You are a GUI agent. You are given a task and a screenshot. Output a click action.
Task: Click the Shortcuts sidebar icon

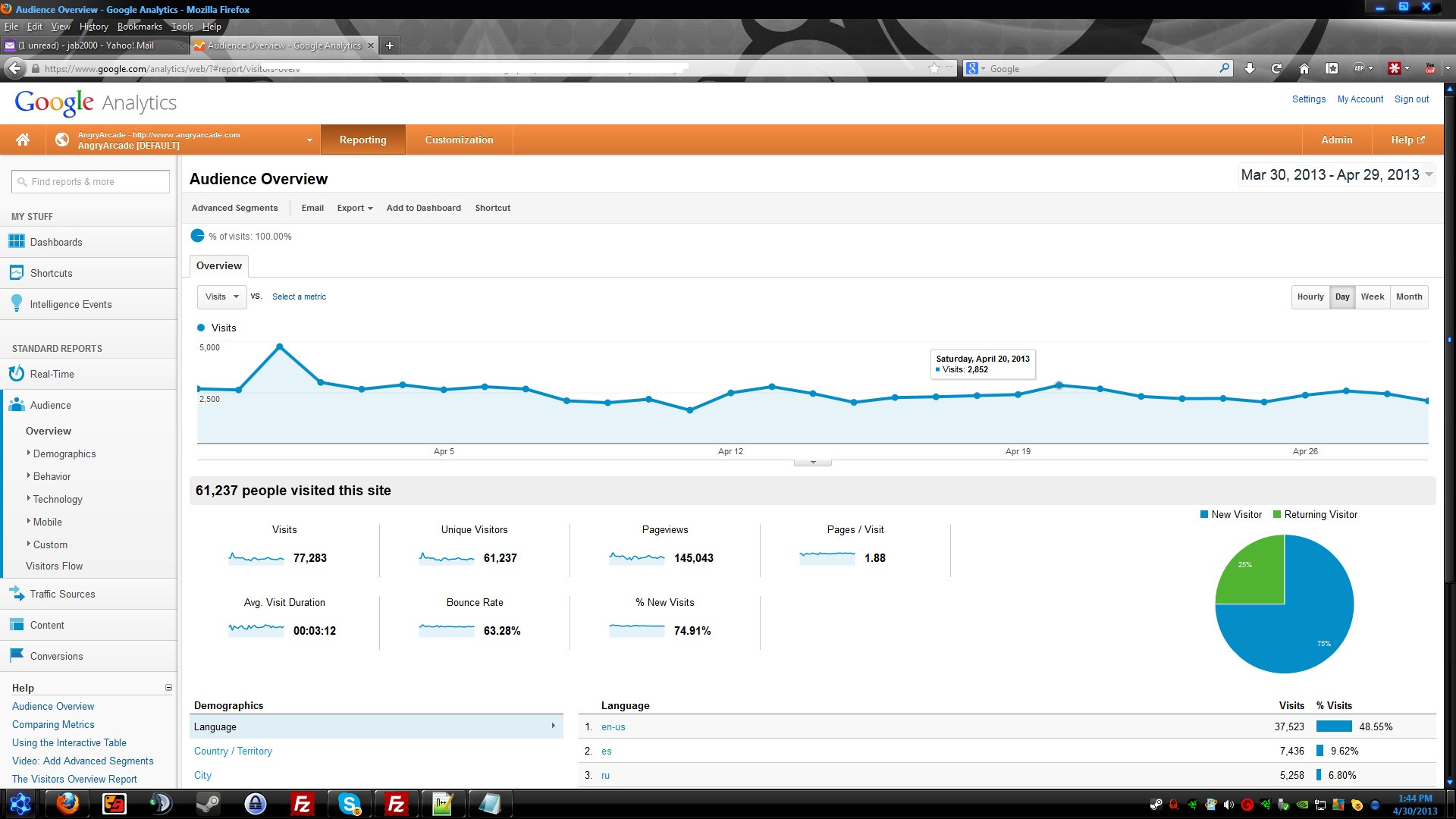(x=17, y=273)
